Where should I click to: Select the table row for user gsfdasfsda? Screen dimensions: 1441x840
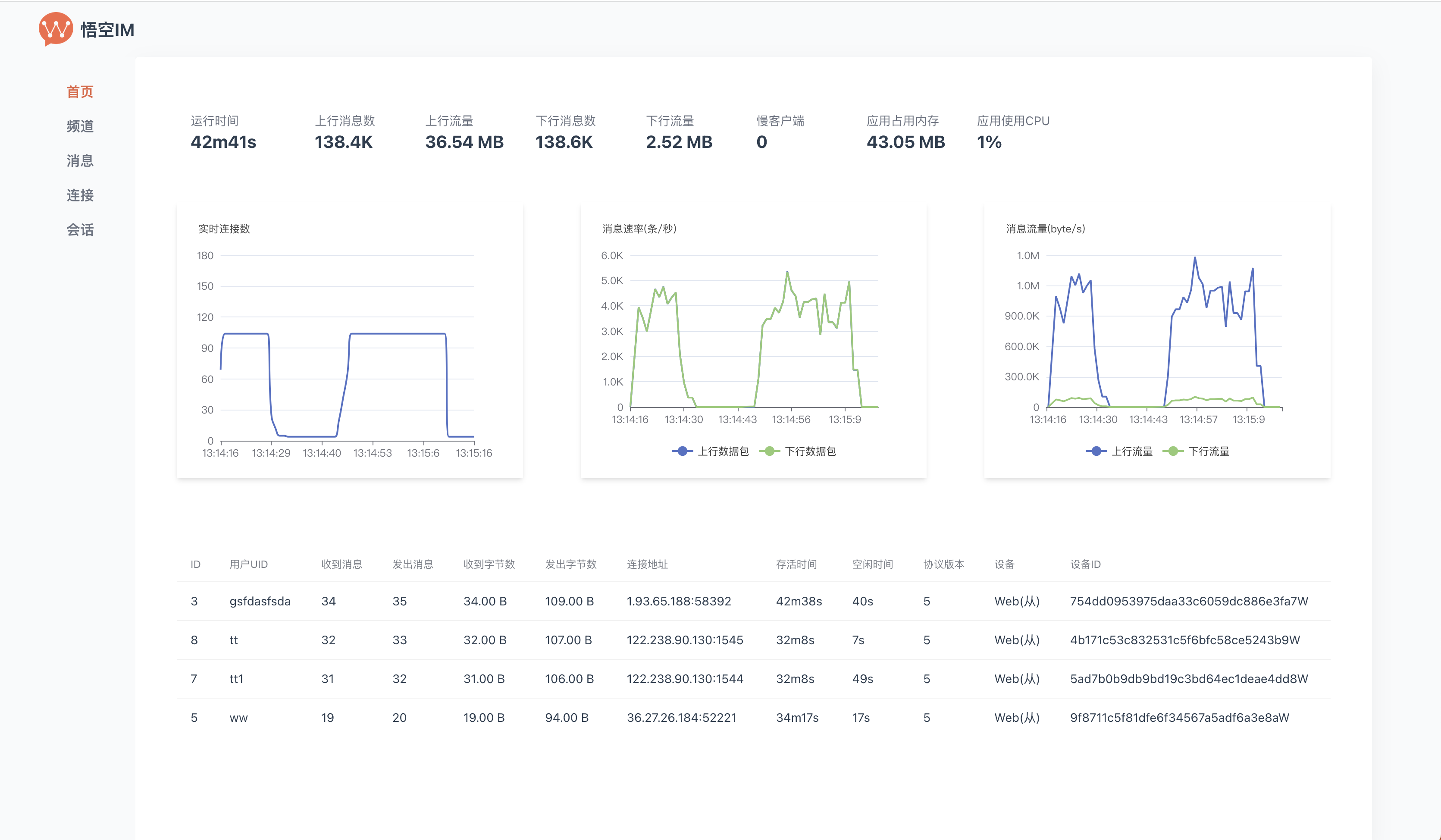coord(260,601)
